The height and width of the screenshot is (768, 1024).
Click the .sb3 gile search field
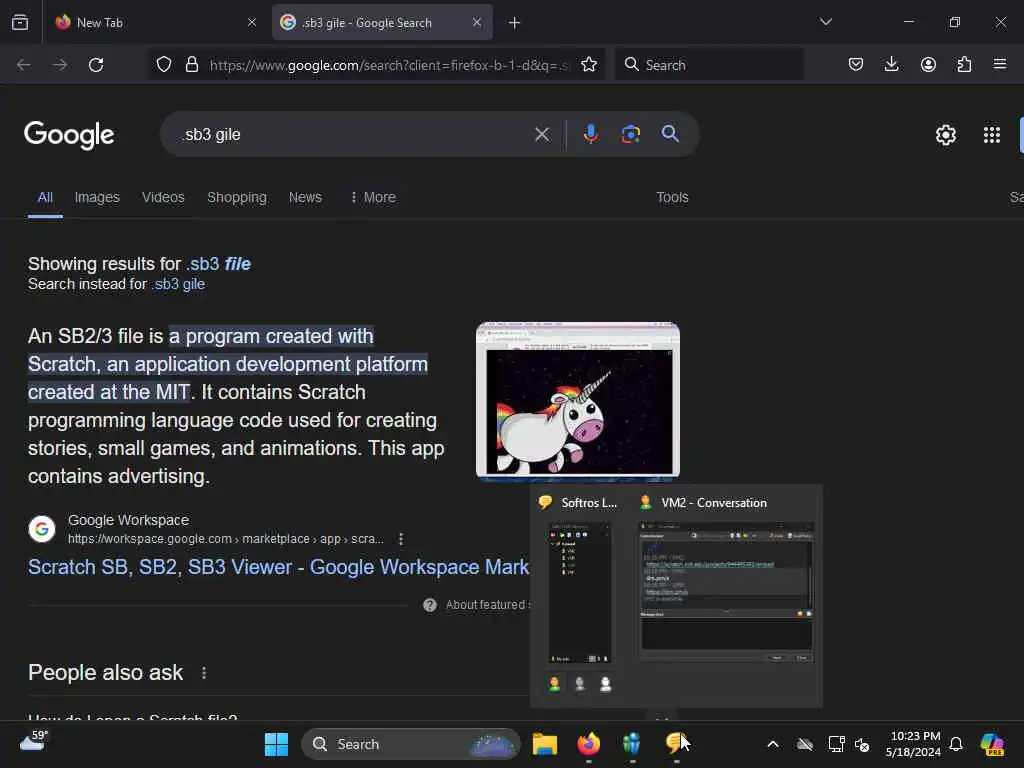click(x=353, y=135)
